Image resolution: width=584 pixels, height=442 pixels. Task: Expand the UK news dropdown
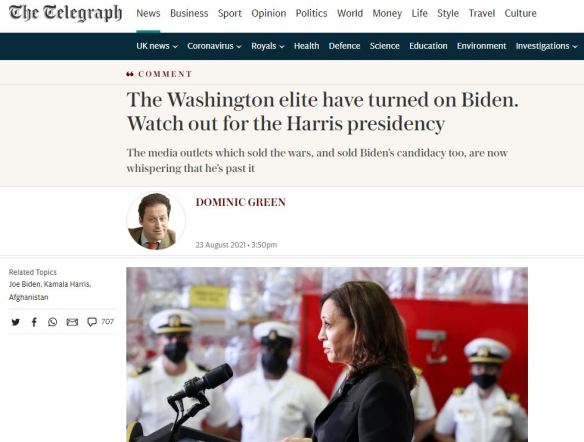click(x=157, y=46)
